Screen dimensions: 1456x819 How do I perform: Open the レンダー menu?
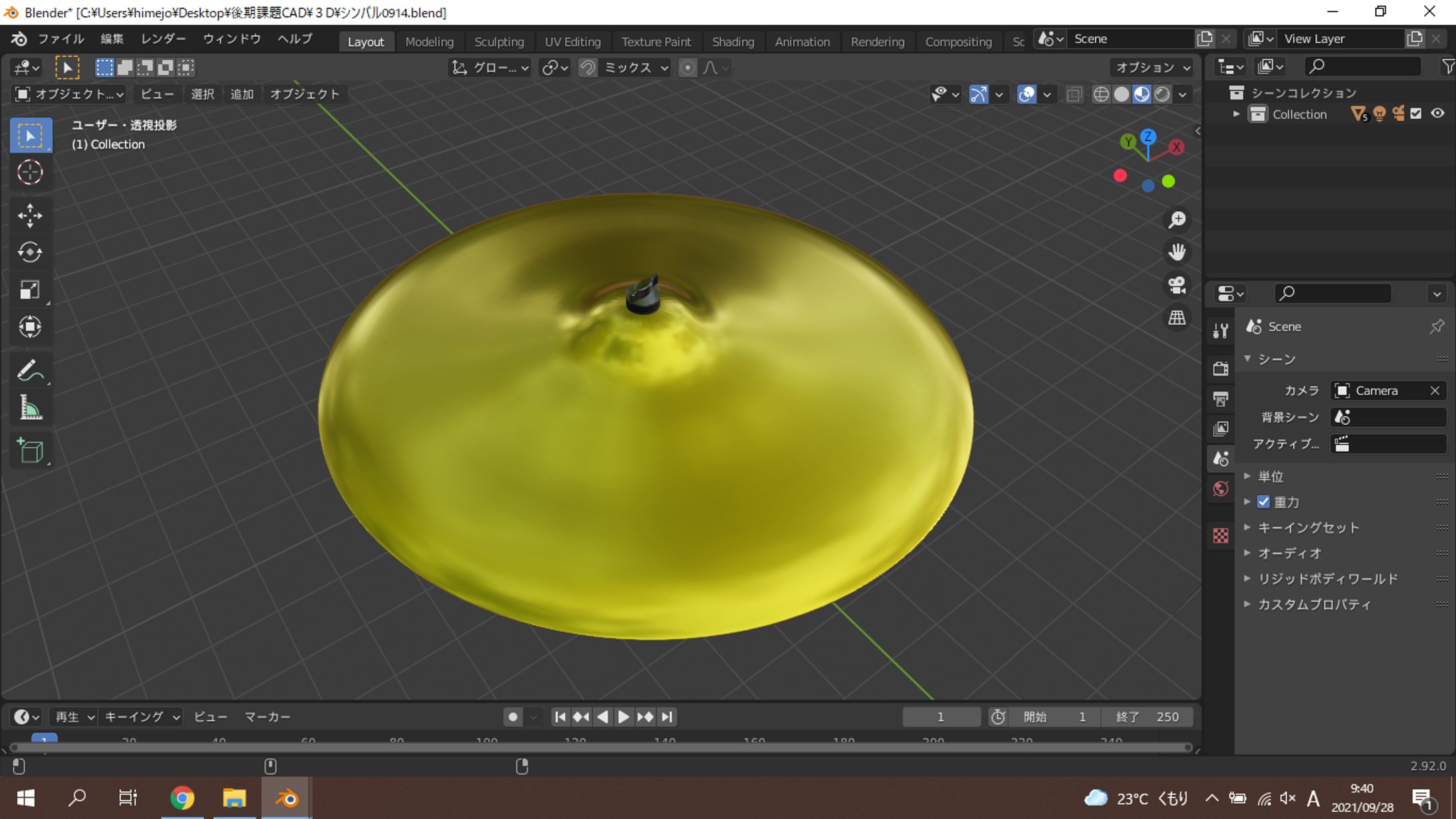coord(163,39)
